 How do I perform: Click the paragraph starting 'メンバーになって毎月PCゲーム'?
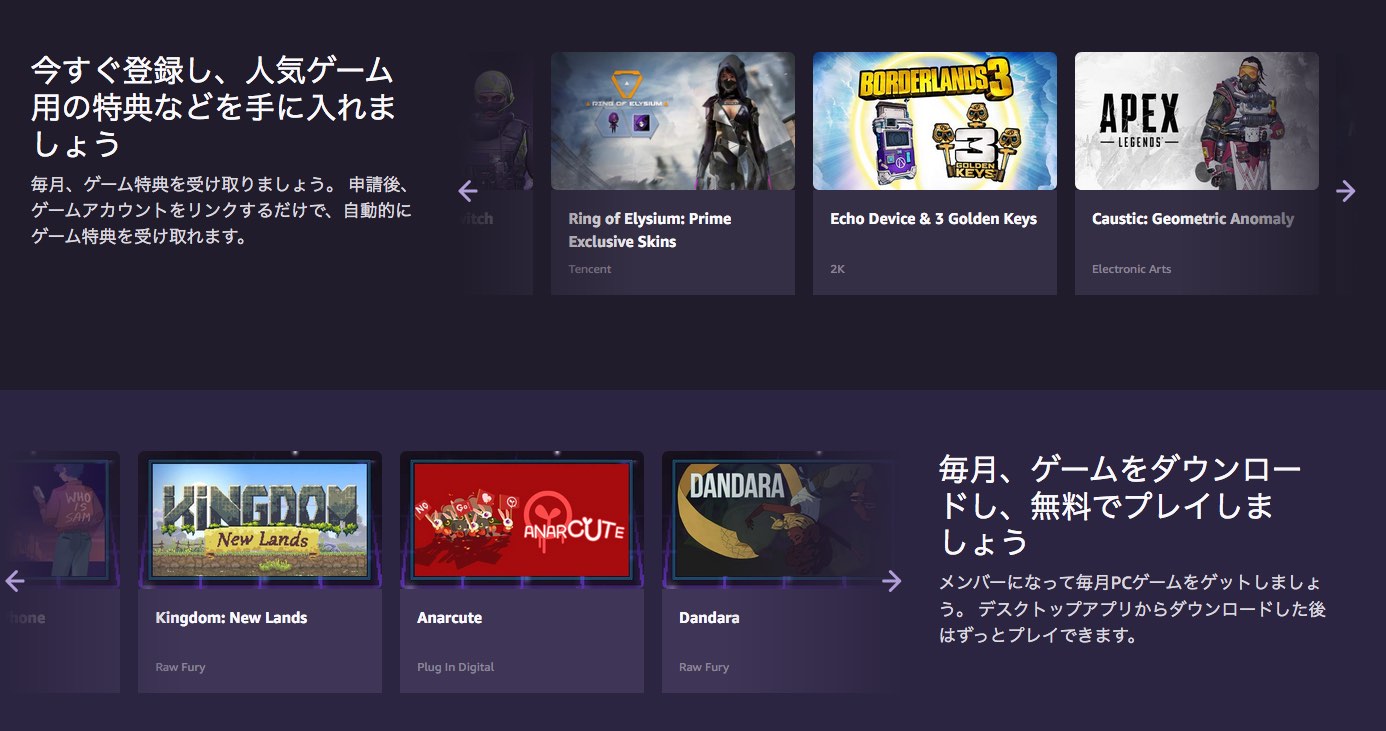[x=1133, y=608]
